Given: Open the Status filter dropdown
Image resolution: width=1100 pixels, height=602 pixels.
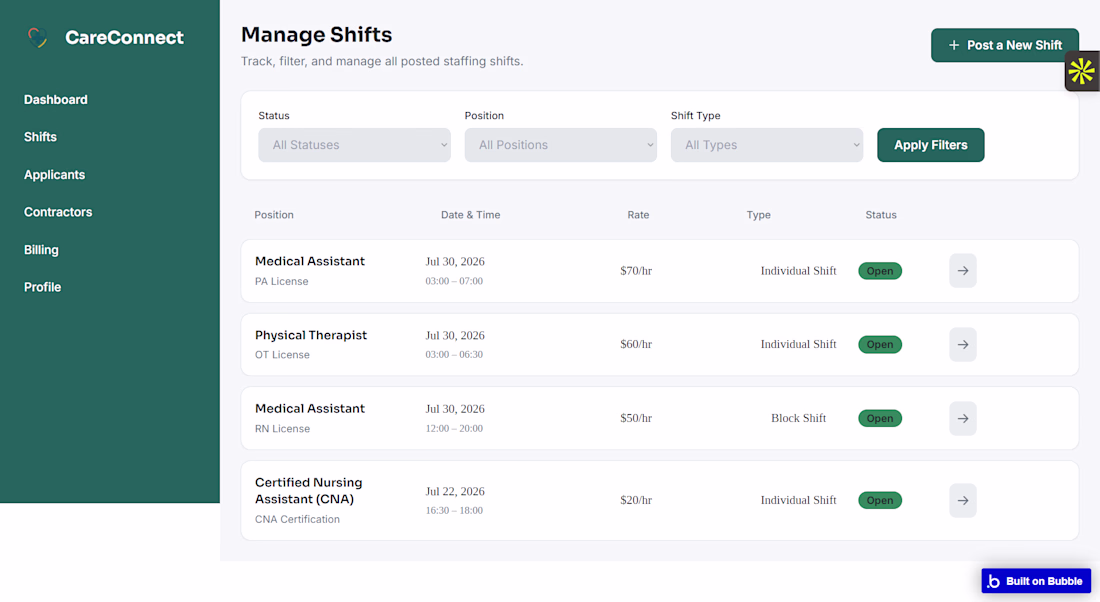Looking at the screenshot, I should pyautogui.click(x=354, y=145).
